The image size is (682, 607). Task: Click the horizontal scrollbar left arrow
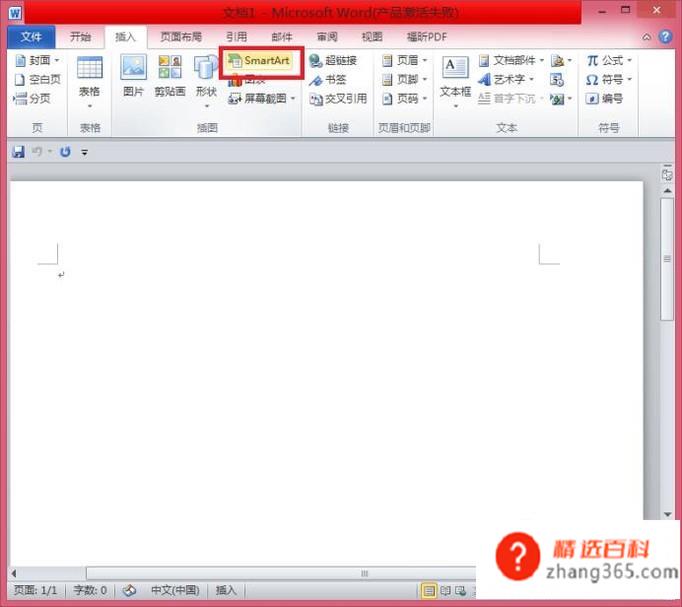click(x=14, y=574)
